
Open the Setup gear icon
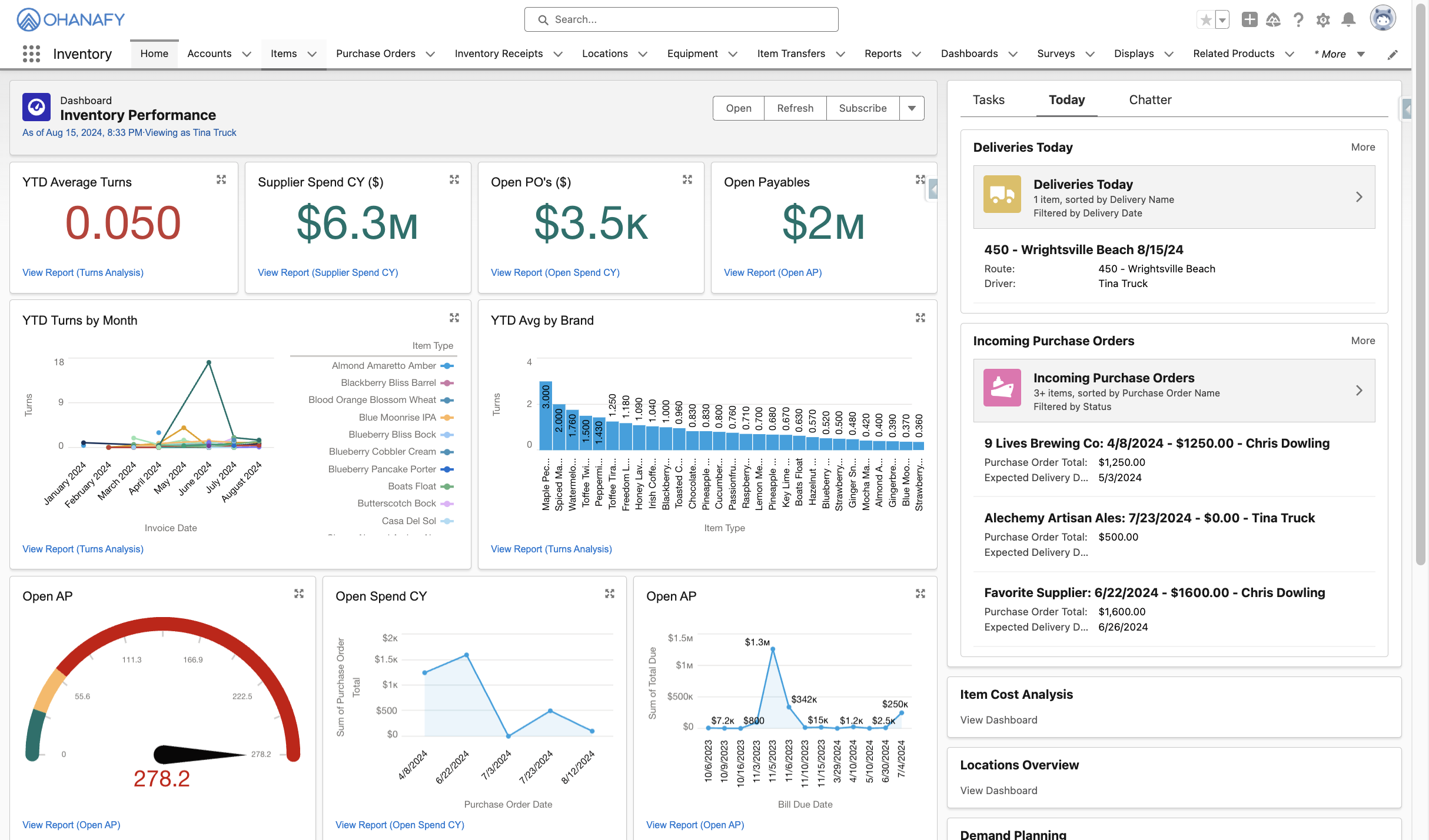tap(1323, 20)
